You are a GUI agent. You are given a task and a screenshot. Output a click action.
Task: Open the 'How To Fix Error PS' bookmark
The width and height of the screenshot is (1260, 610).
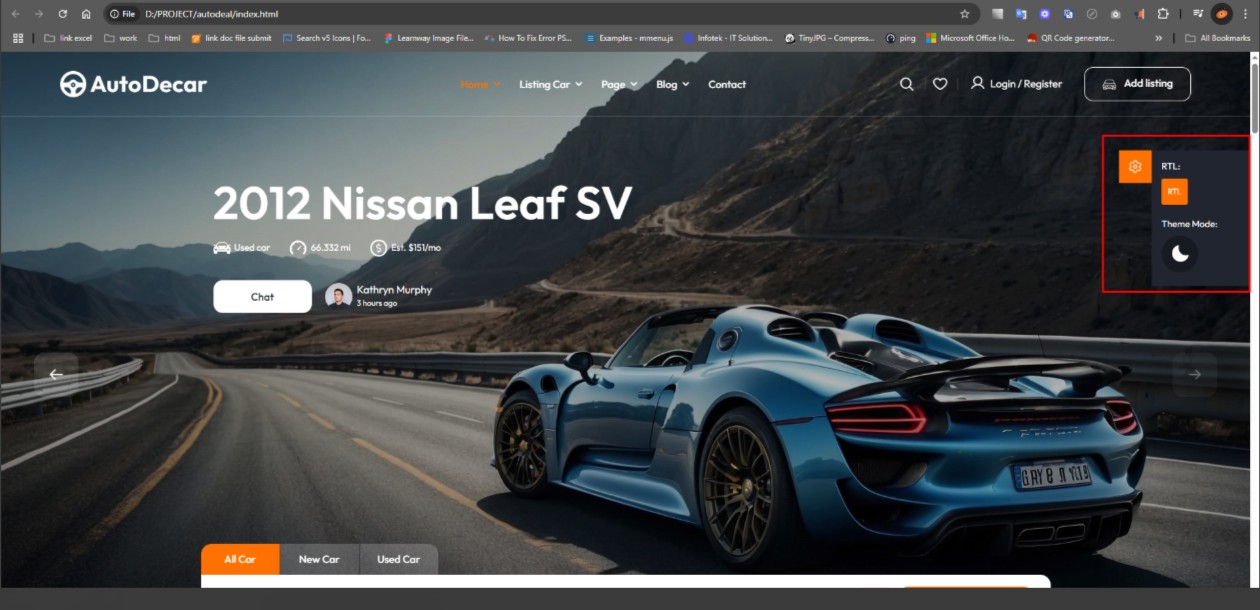click(529, 38)
